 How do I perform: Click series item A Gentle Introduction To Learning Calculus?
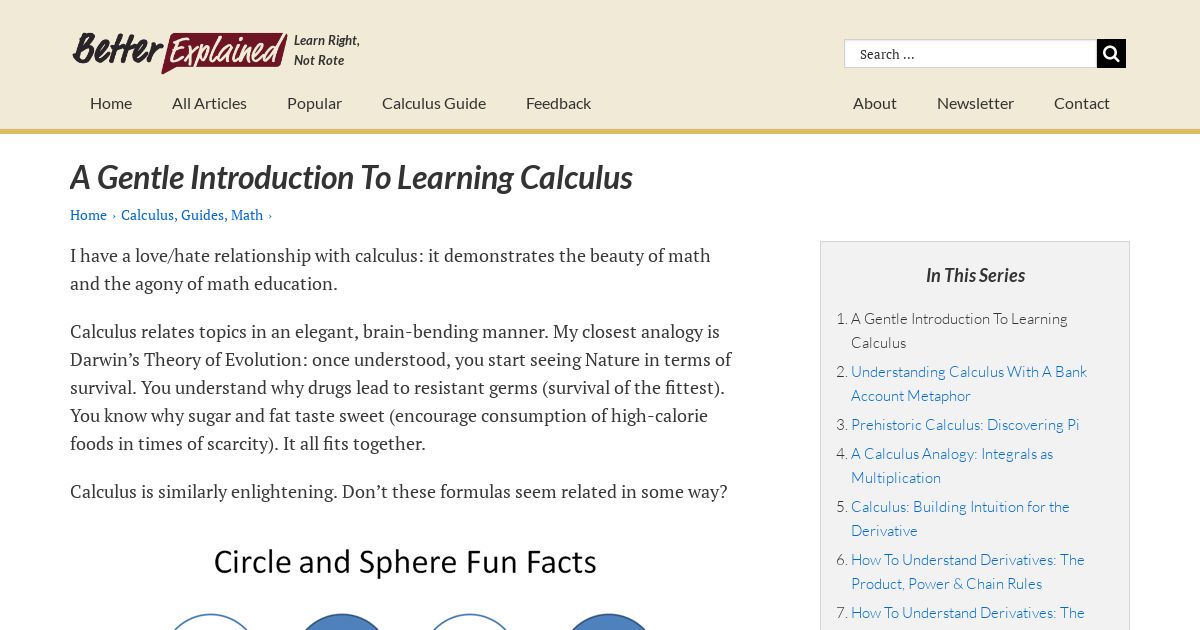(x=959, y=330)
